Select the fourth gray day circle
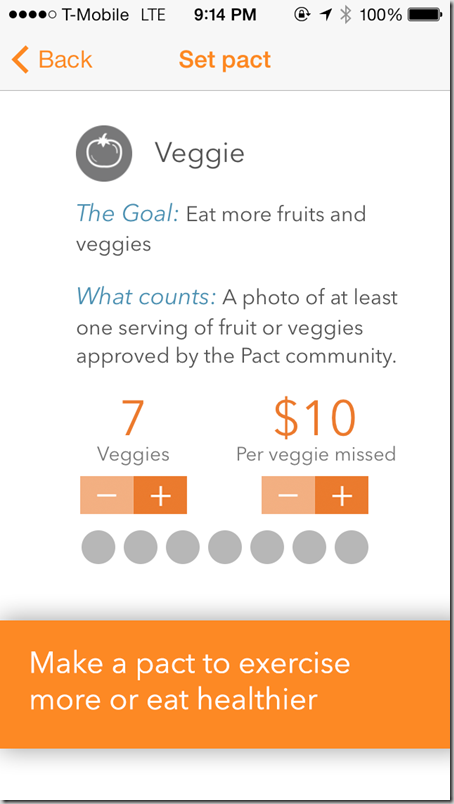This screenshot has width=454, height=804. (225, 547)
